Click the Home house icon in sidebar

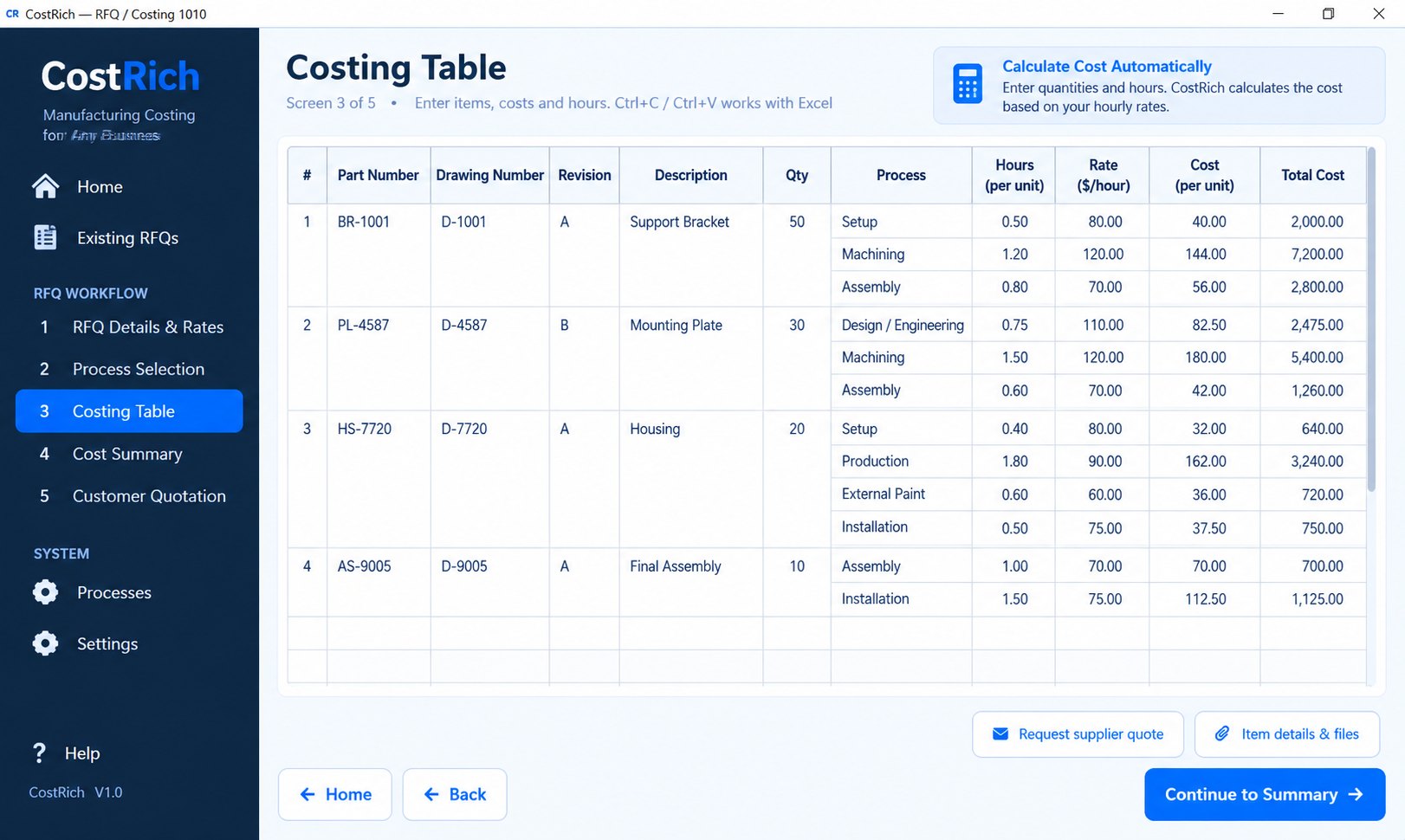(x=45, y=186)
